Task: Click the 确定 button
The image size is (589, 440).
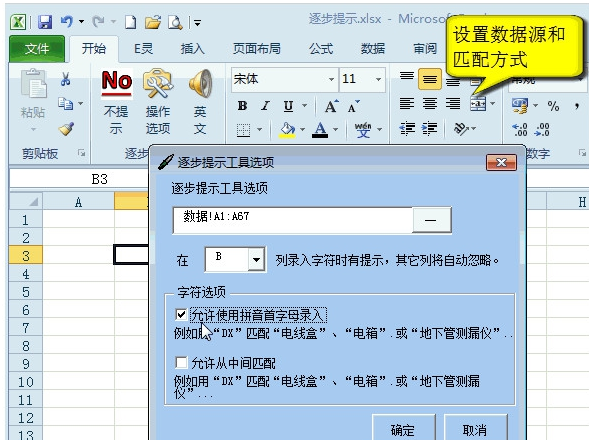Action: coord(404,429)
